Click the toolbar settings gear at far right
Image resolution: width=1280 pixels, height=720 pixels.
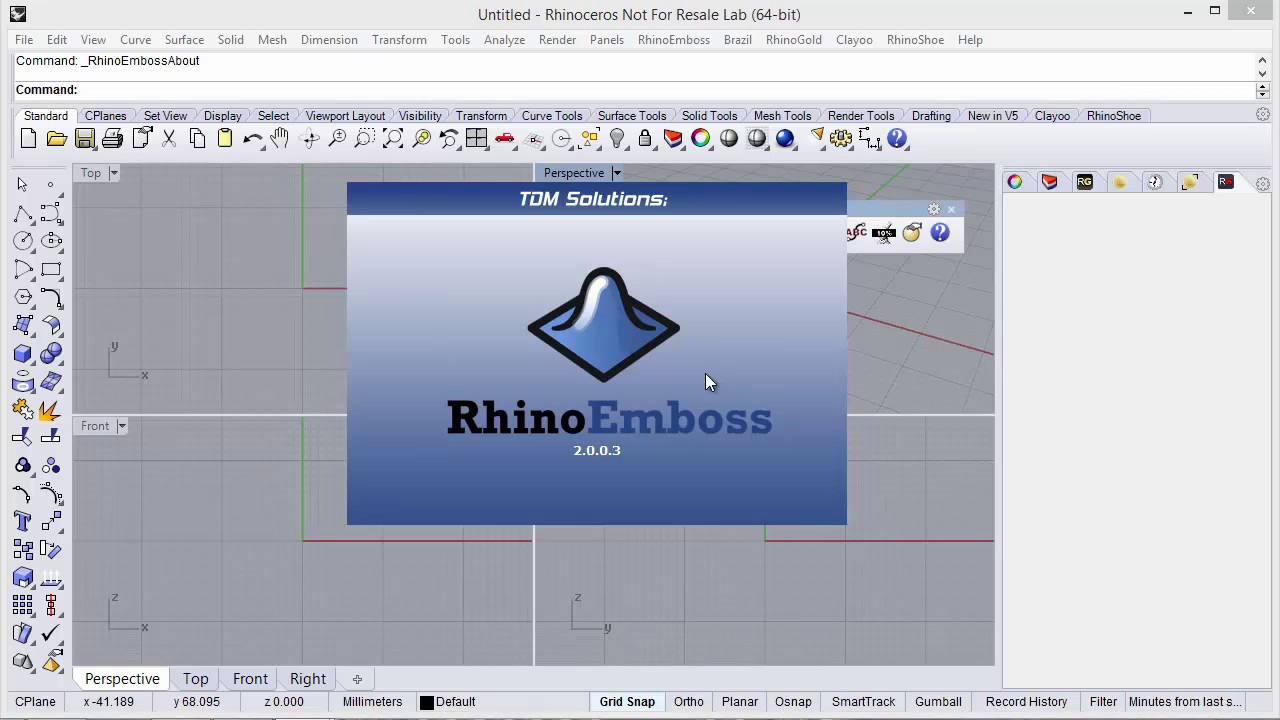coord(1263,115)
